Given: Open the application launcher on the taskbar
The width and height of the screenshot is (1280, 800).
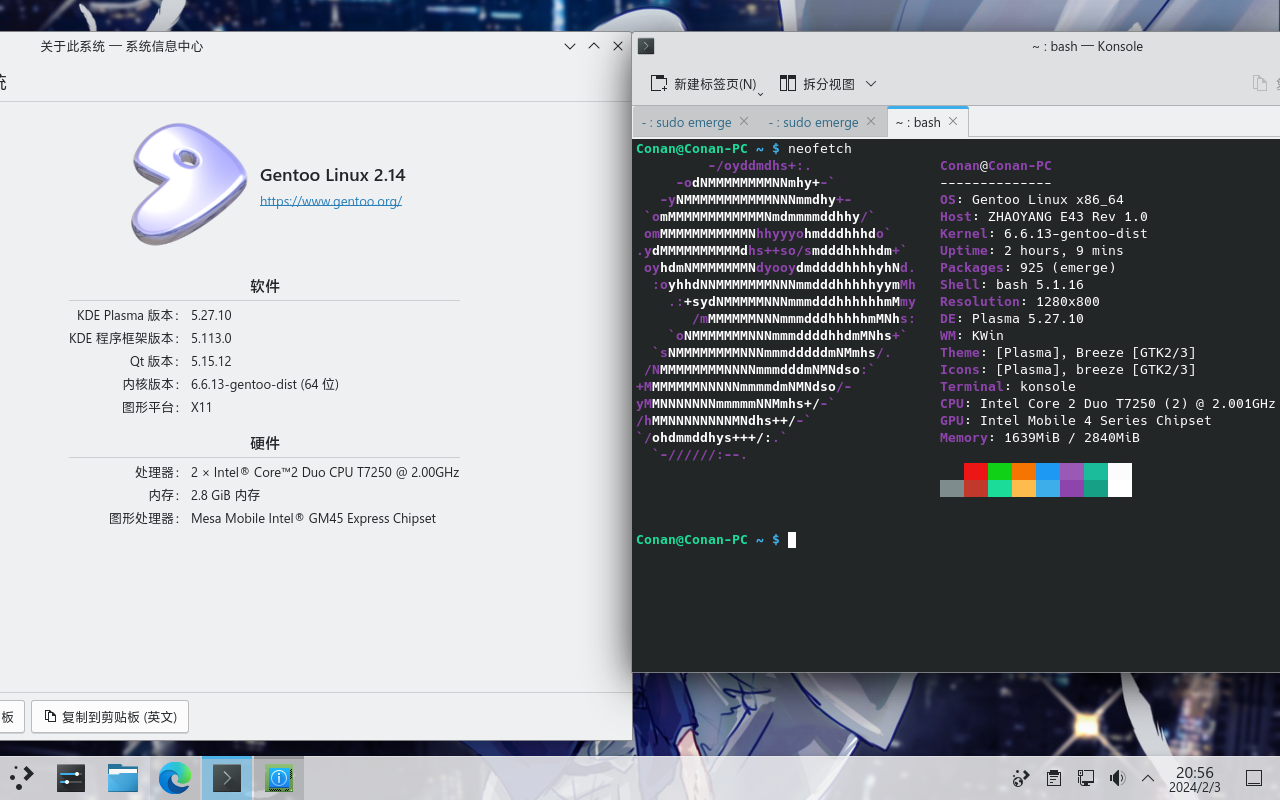Looking at the screenshot, I should 21,777.
